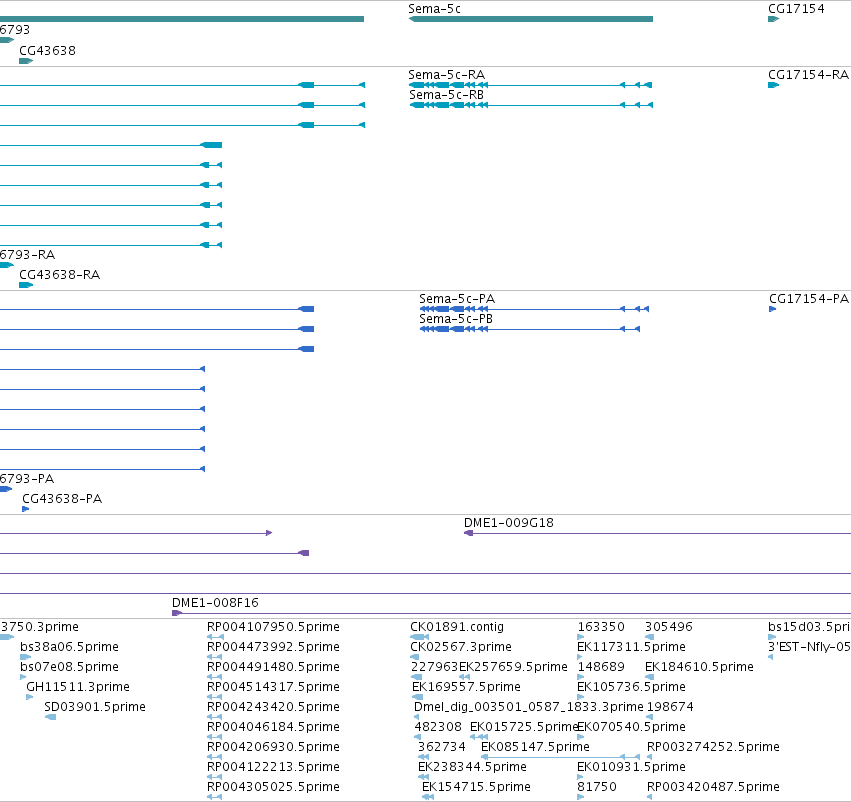Click the CG43638-RA transcript label
The width and height of the screenshot is (851, 802).
[60, 275]
